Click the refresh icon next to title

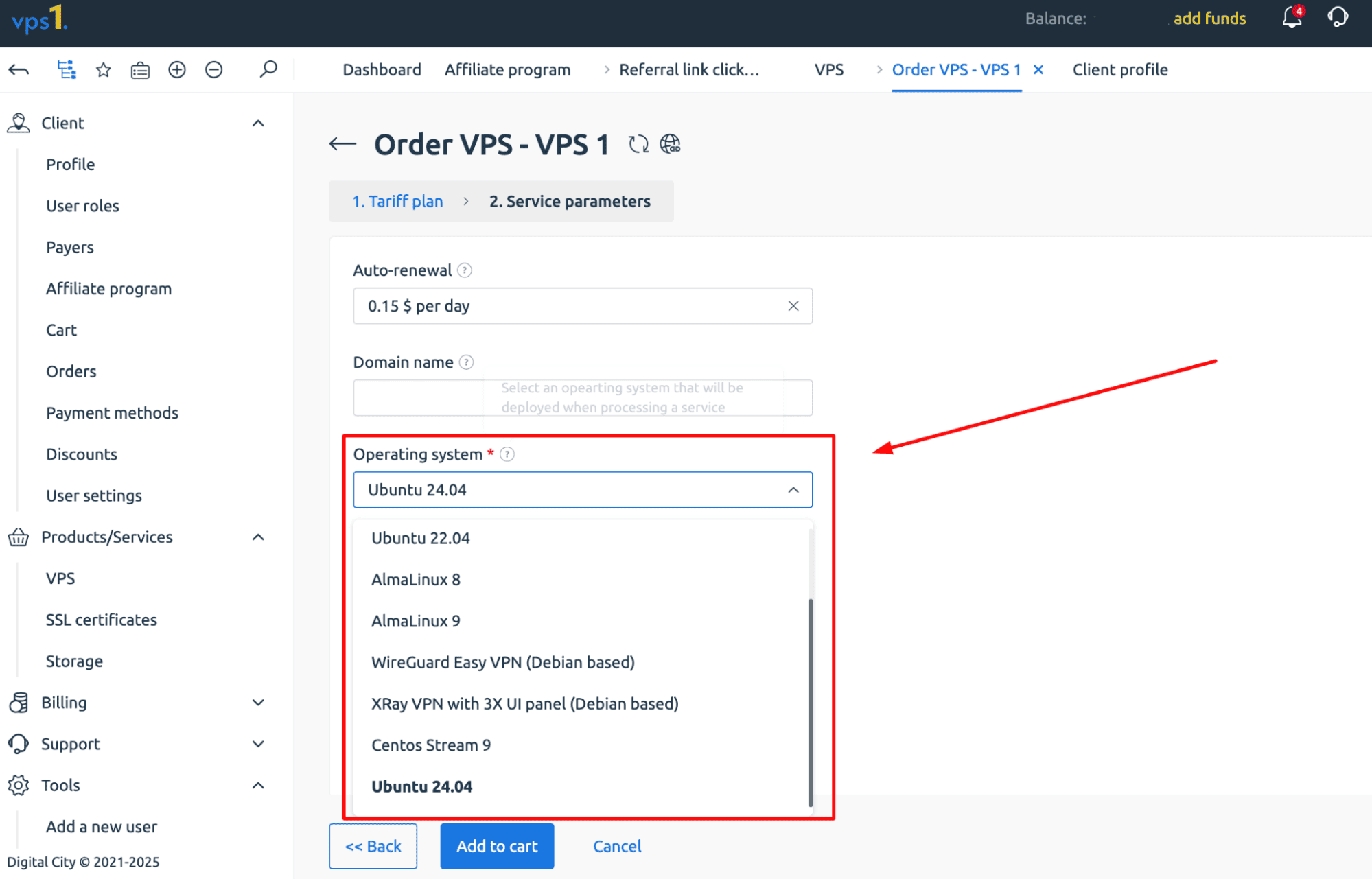(638, 144)
